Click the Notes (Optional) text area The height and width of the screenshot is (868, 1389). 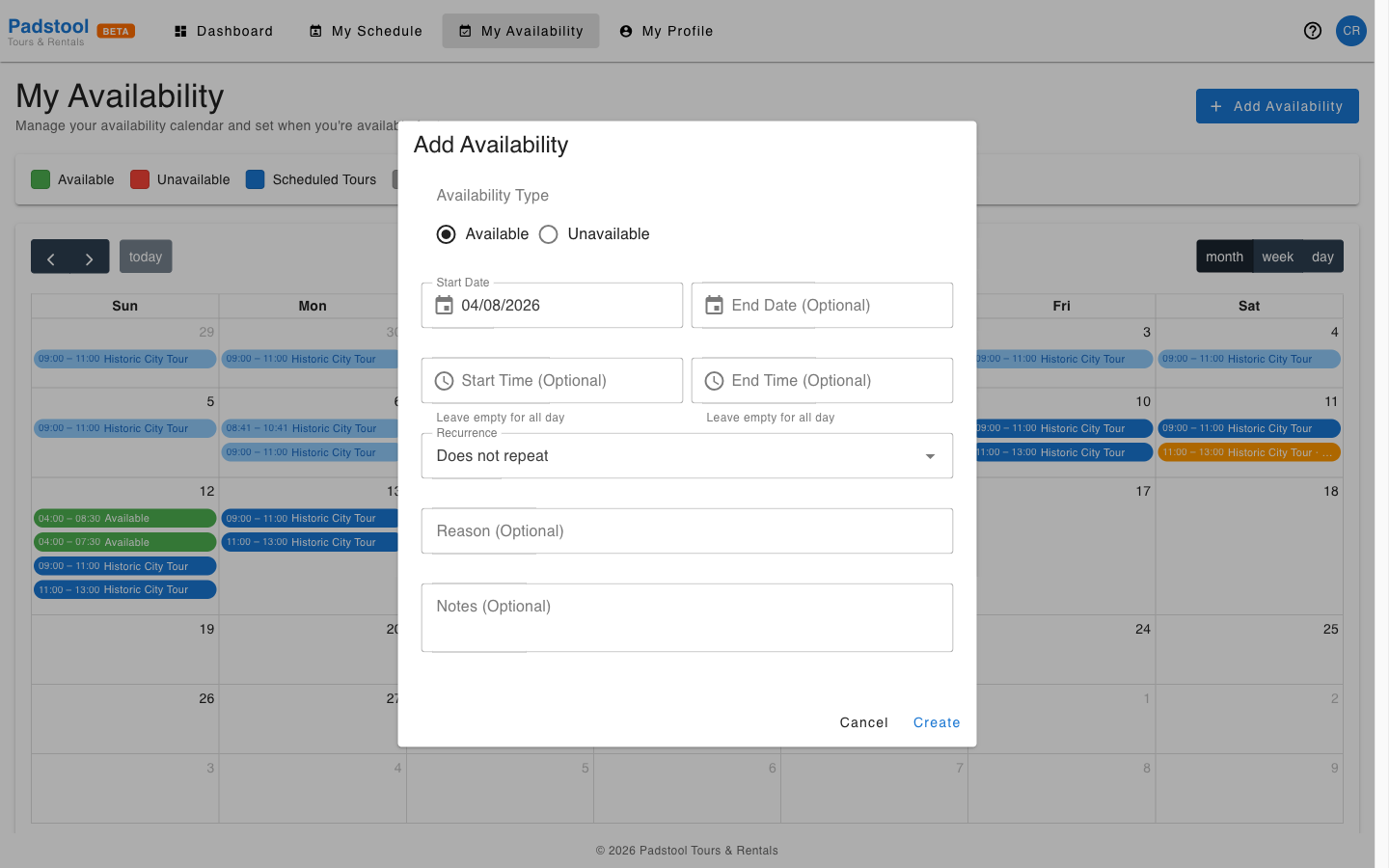coord(687,617)
